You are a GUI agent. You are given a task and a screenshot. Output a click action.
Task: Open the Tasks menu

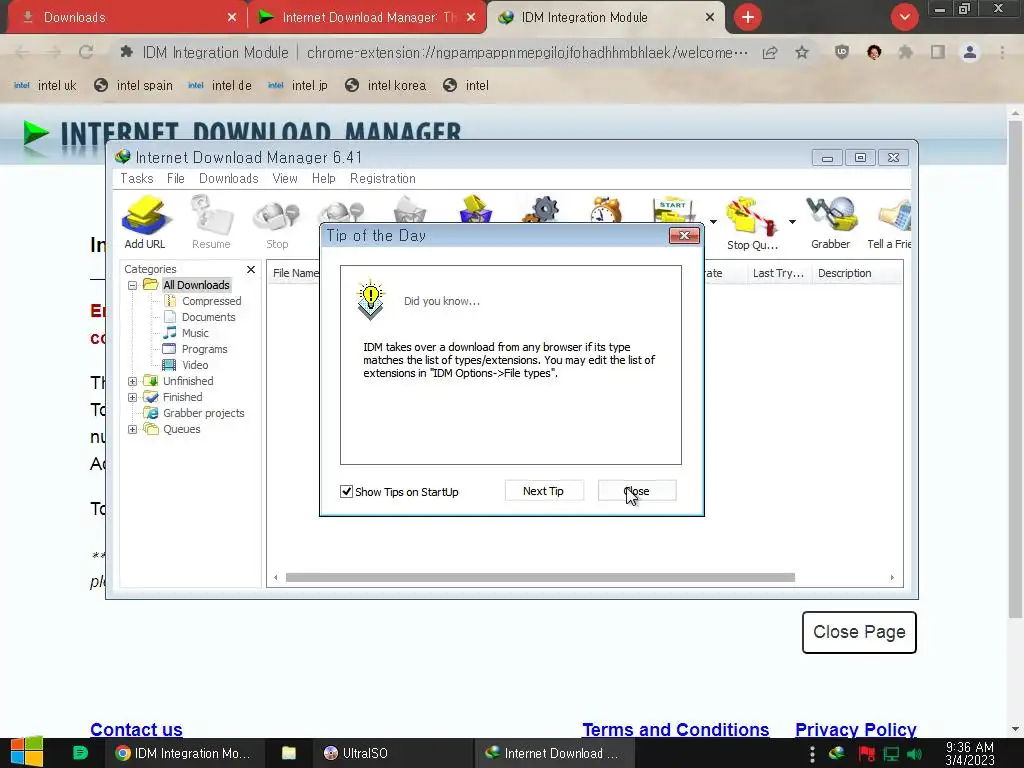click(x=136, y=178)
